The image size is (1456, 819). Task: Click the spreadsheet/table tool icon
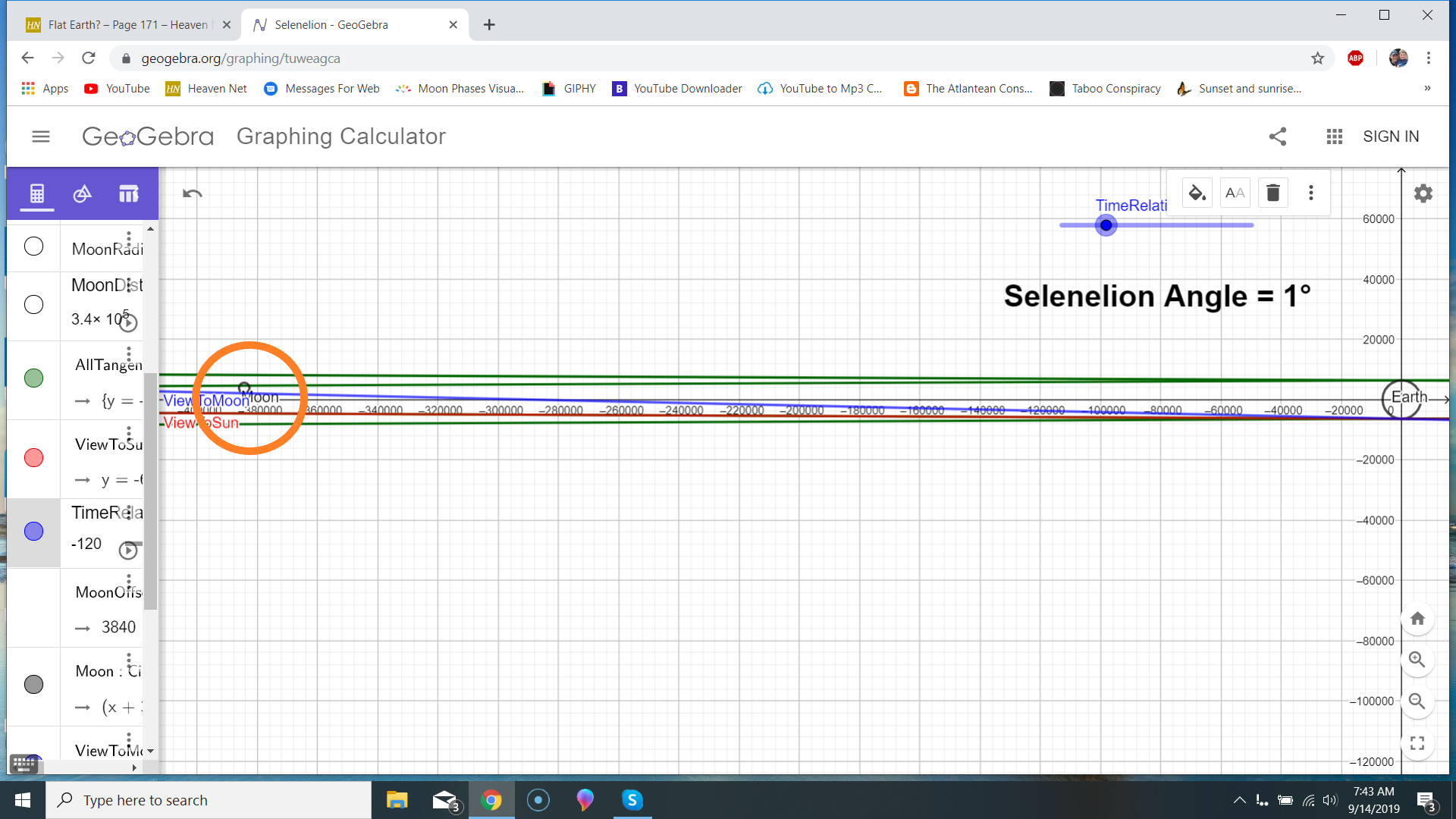coord(128,193)
